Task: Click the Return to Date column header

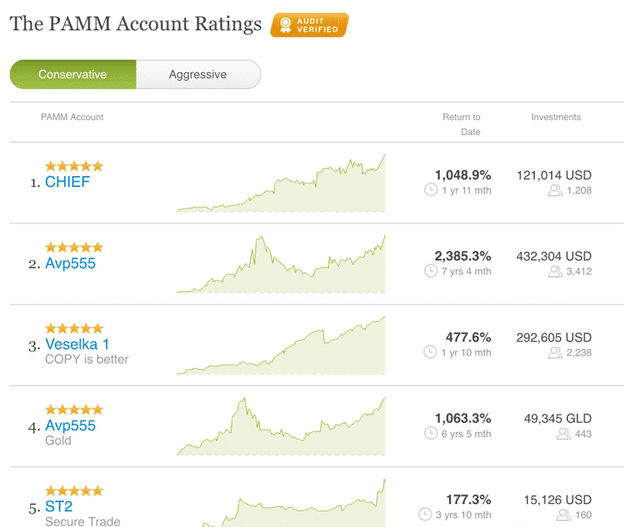Action: coord(462,124)
